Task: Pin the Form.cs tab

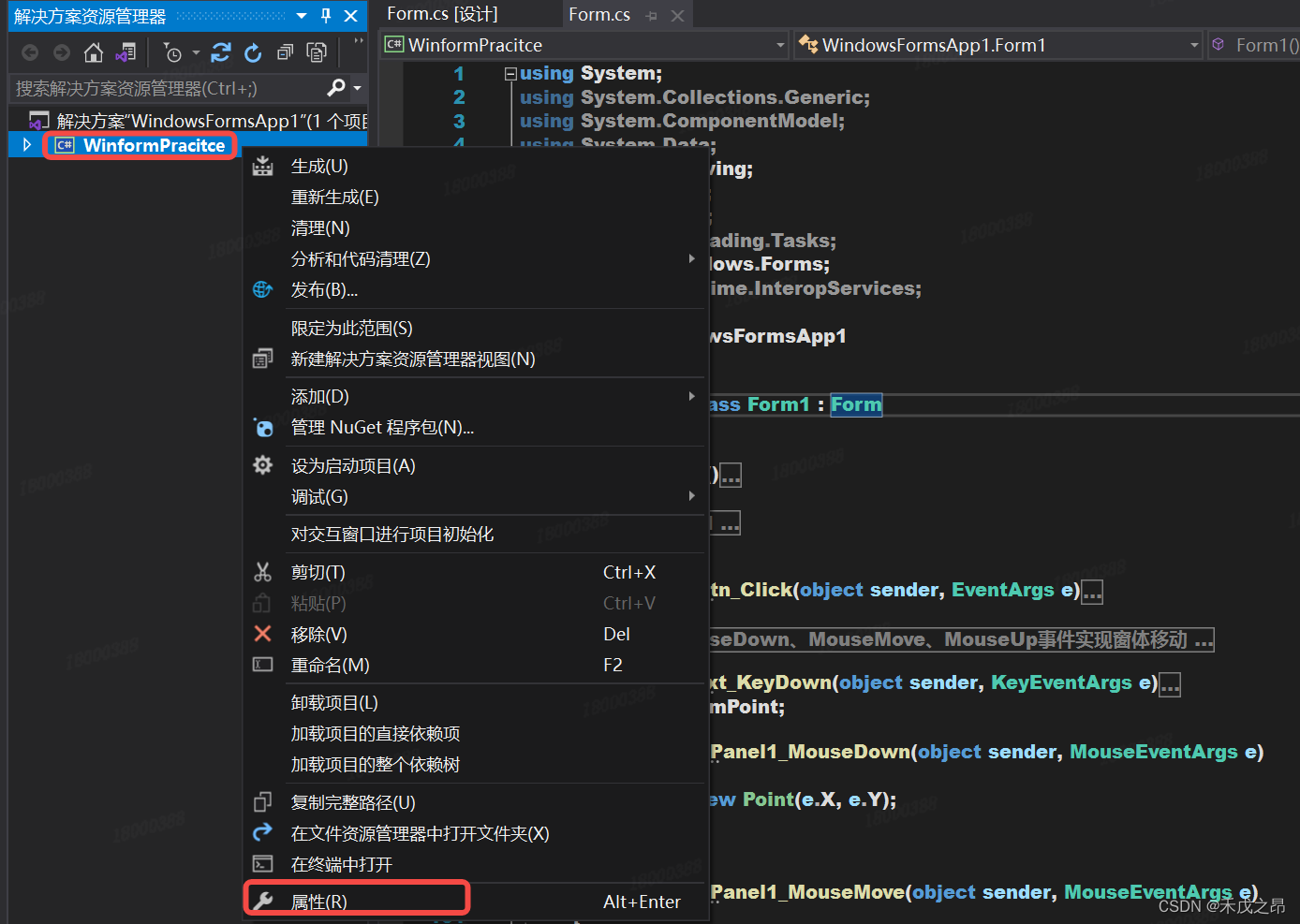Action: click(x=651, y=16)
